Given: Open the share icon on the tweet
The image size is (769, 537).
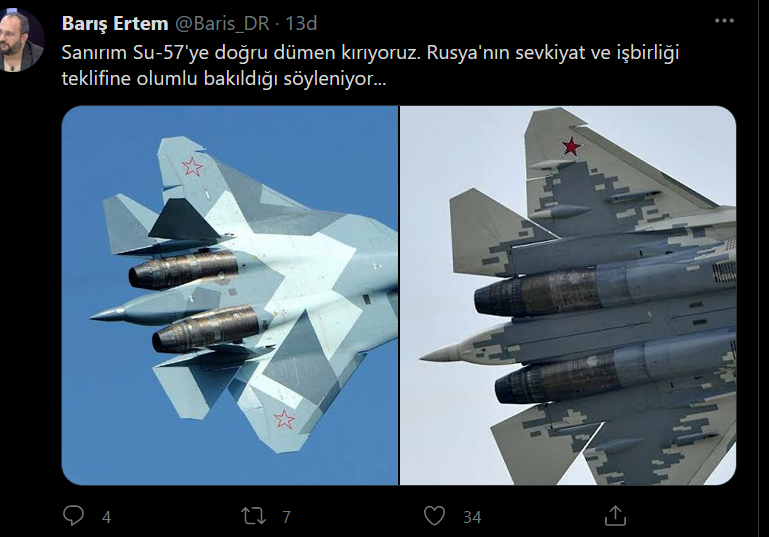Looking at the screenshot, I should [615, 515].
